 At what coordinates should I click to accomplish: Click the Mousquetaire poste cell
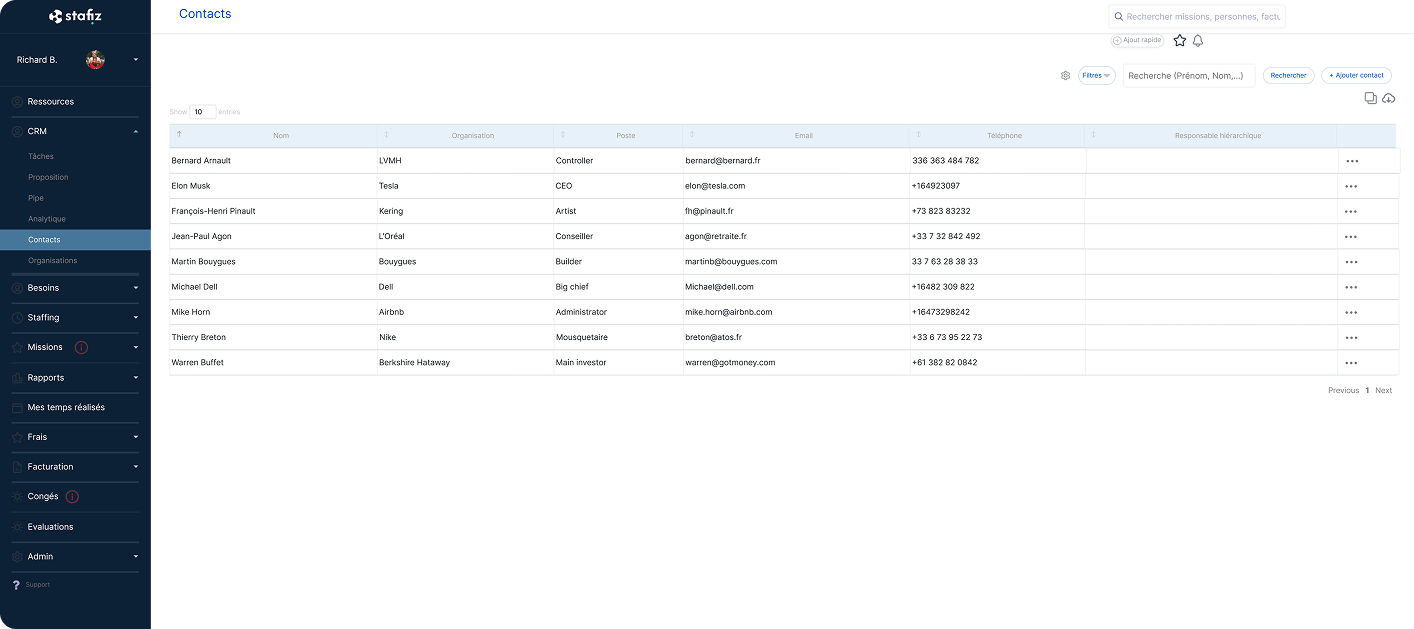tap(582, 338)
